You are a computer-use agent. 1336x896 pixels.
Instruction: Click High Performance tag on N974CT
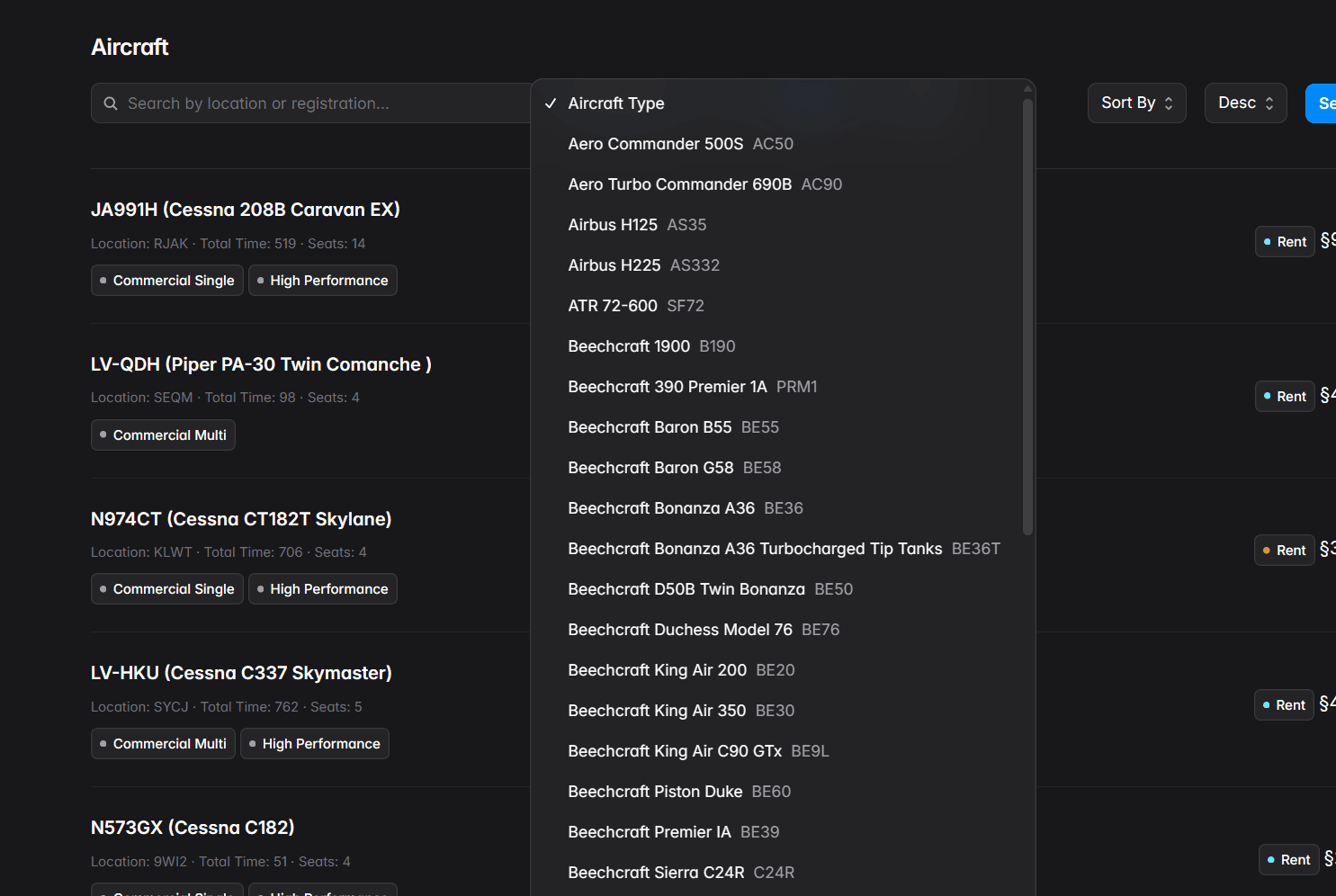click(x=322, y=589)
